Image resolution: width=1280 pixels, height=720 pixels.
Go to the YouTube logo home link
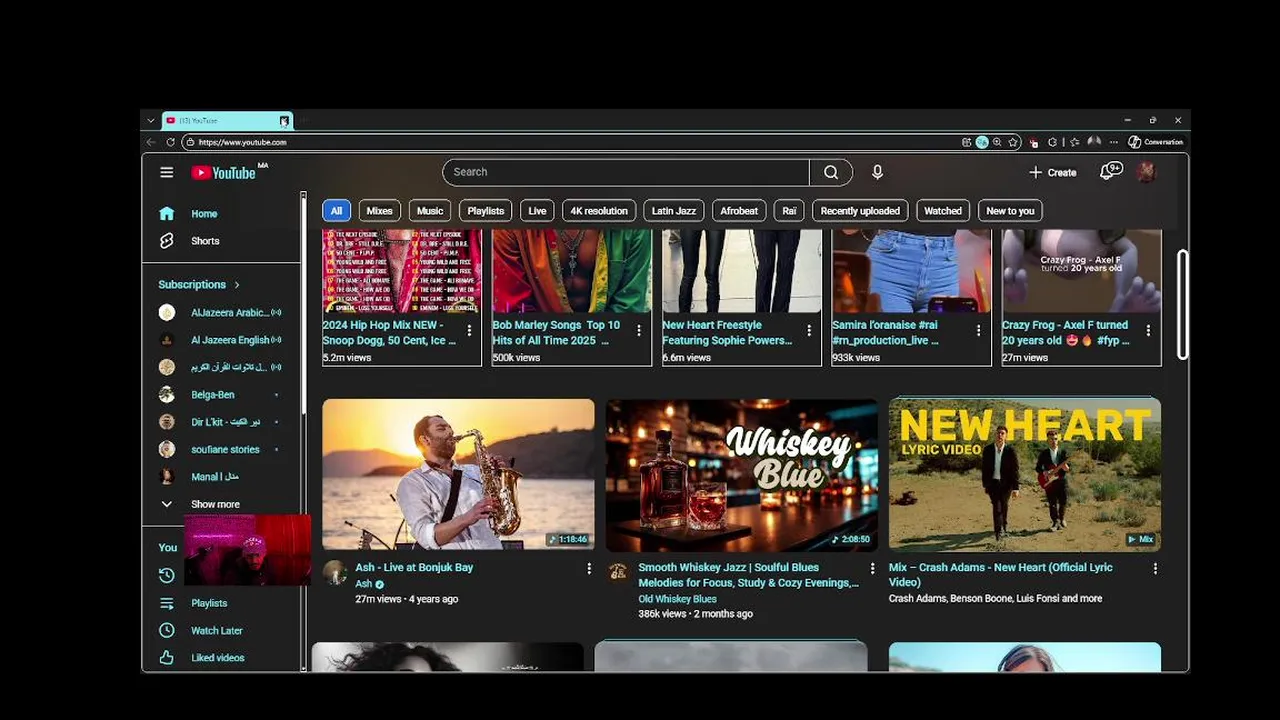[224, 172]
